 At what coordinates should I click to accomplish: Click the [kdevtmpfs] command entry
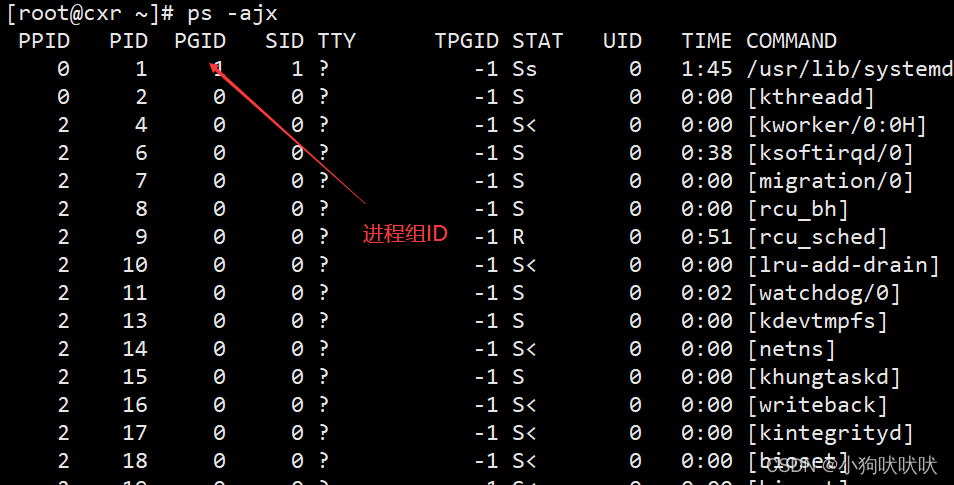click(817, 321)
